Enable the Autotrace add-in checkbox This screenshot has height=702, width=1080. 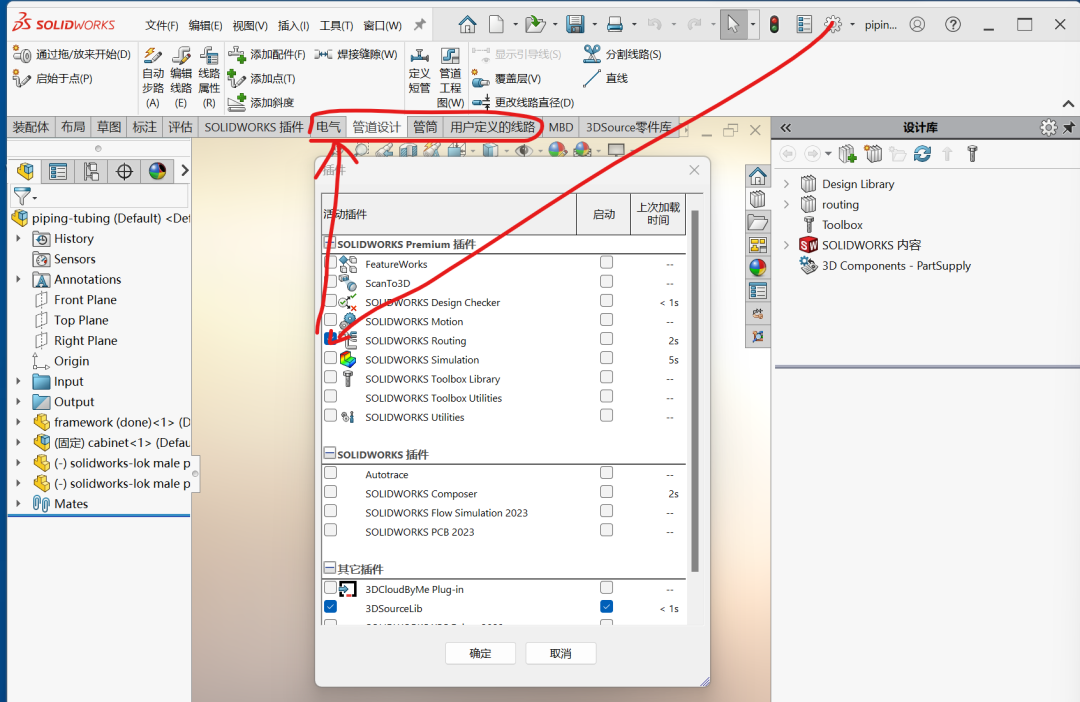pyautogui.click(x=331, y=473)
